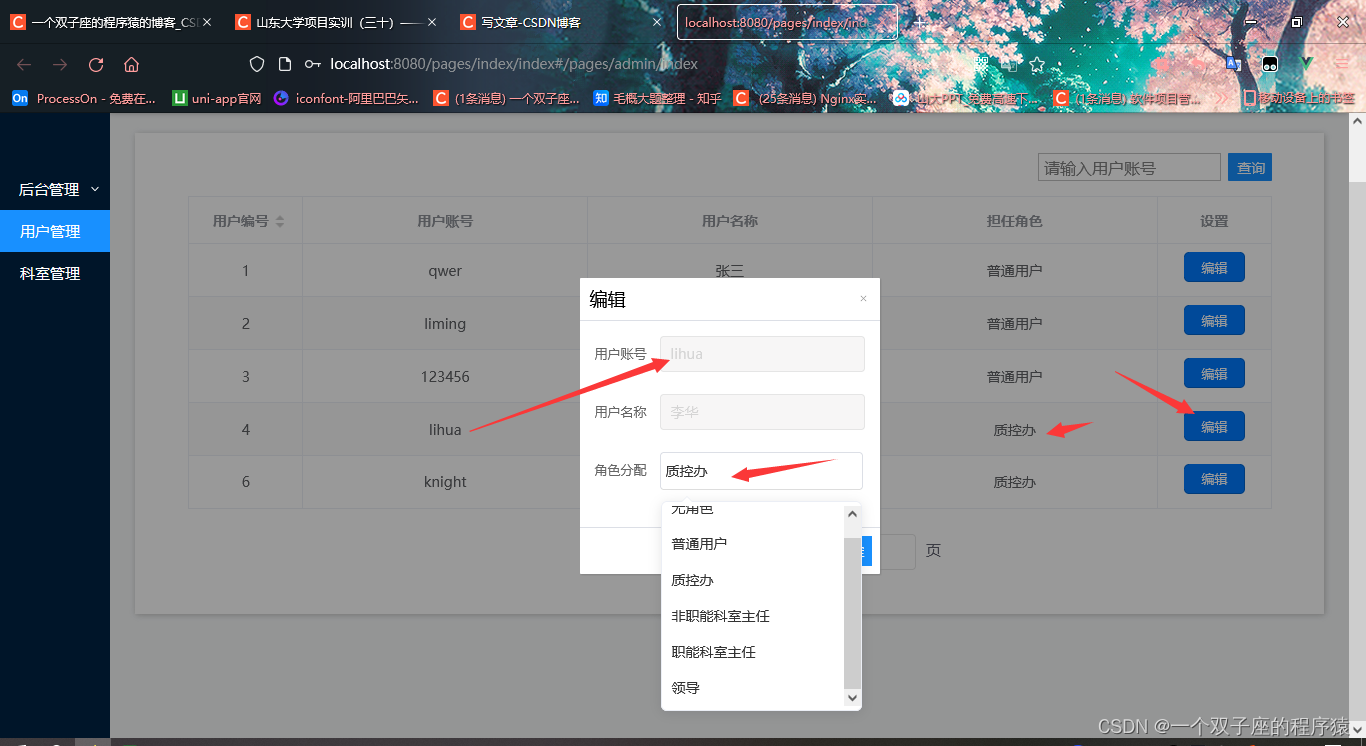The height and width of the screenshot is (746, 1366).
Task: Reload the page with the refresh icon
Action: coord(96,64)
